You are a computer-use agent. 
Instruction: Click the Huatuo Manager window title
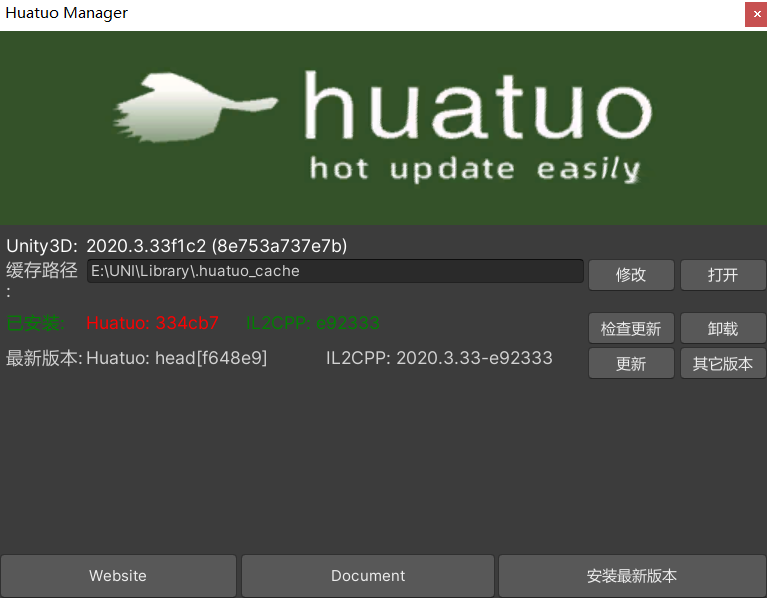67,13
